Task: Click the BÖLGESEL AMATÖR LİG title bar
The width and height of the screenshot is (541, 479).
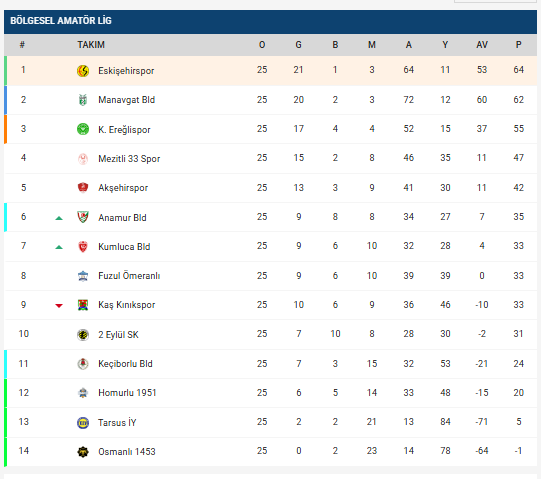Action: [x=270, y=22]
